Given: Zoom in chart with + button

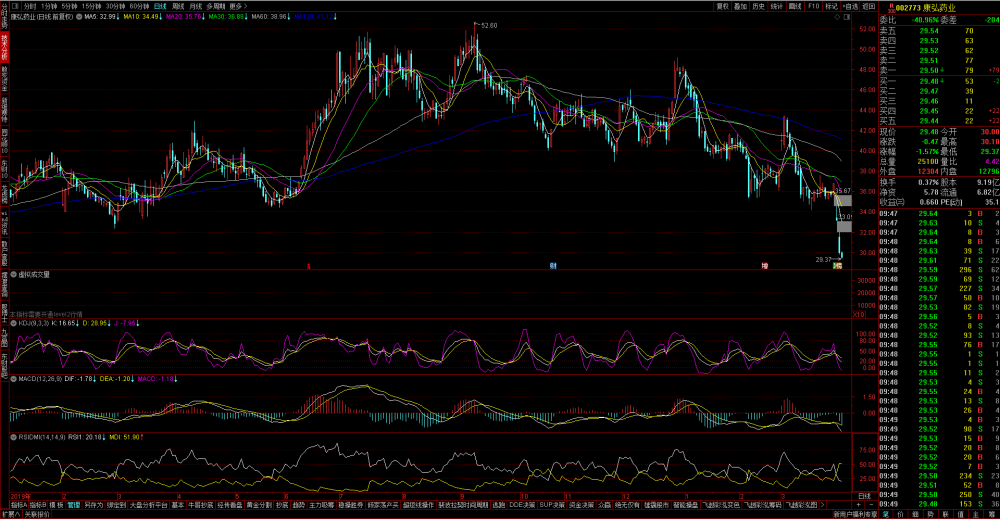Looking at the screenshot, I should [x=858, y=505].
